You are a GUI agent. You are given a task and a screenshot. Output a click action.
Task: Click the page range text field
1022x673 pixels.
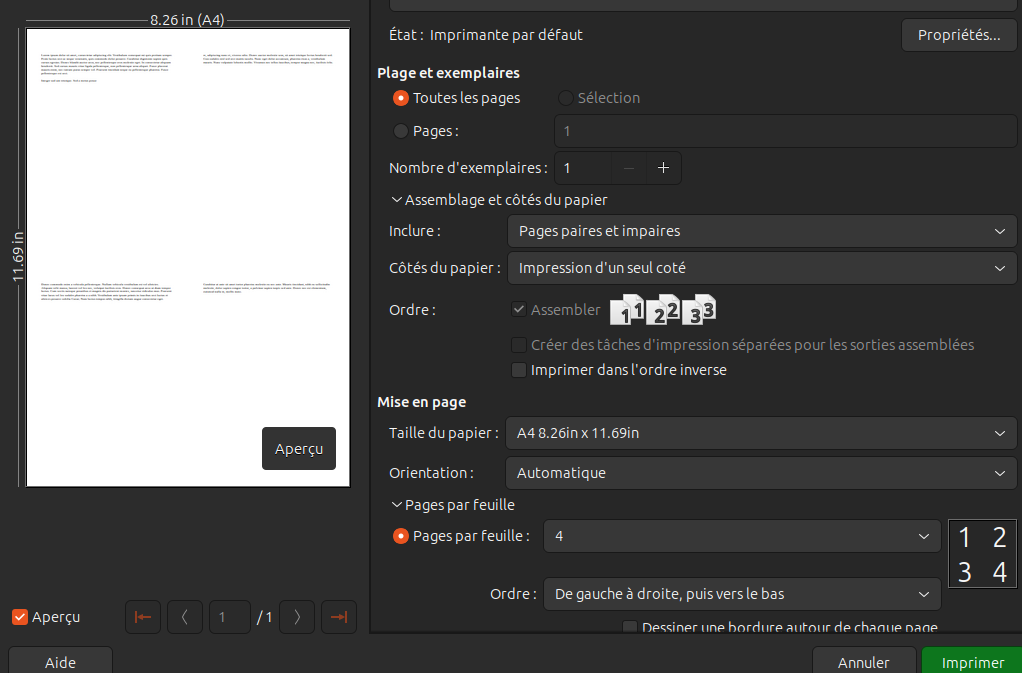coord(785,131)
